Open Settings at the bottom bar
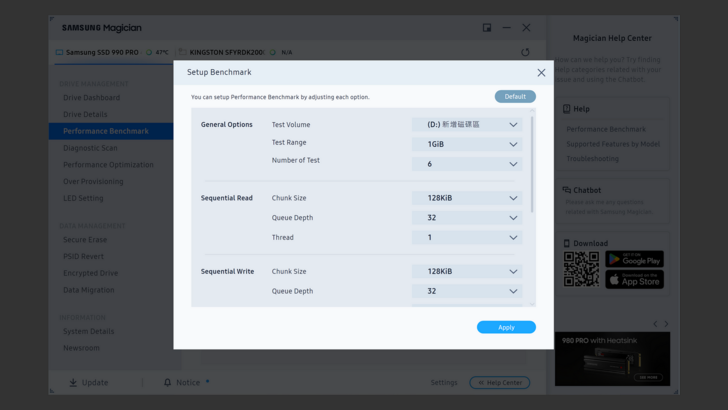The width and height of the screenshot is (728, 410). [444, 383]
